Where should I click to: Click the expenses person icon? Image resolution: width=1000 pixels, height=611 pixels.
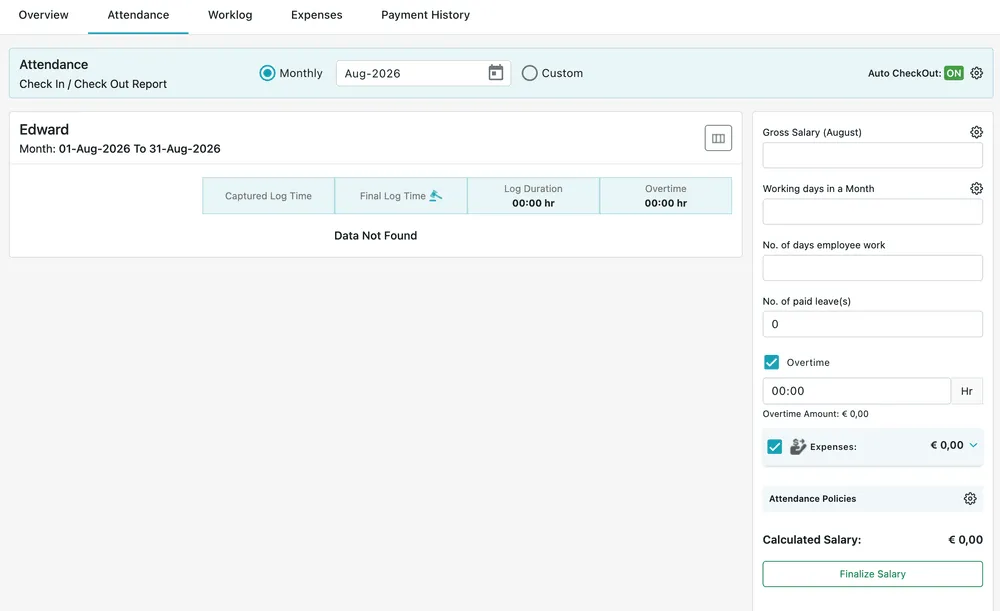[x=798, y=446]
